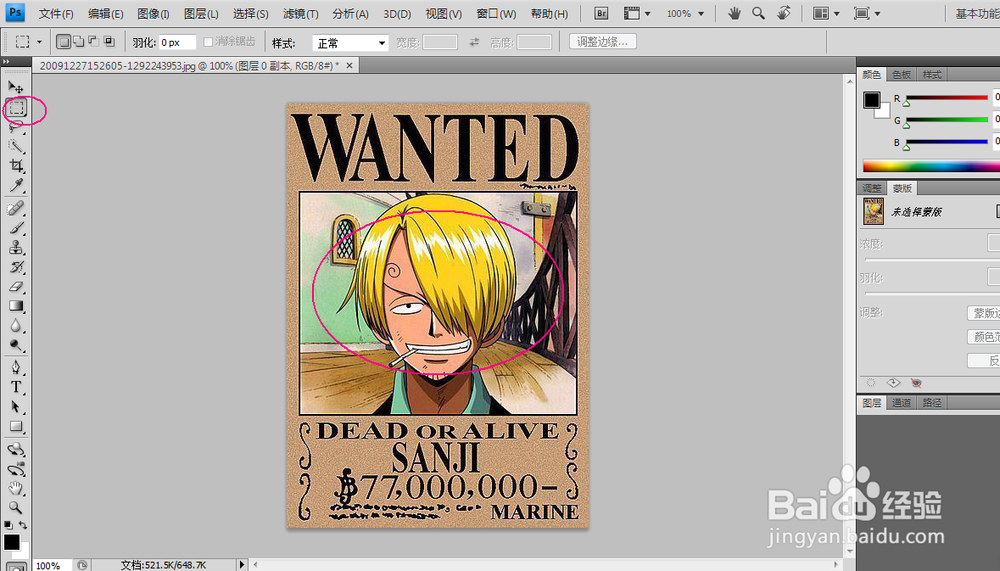Select the Hand tool in toolbox
Viewport: 1000px width, 571px height.
[x=16, y=489]
